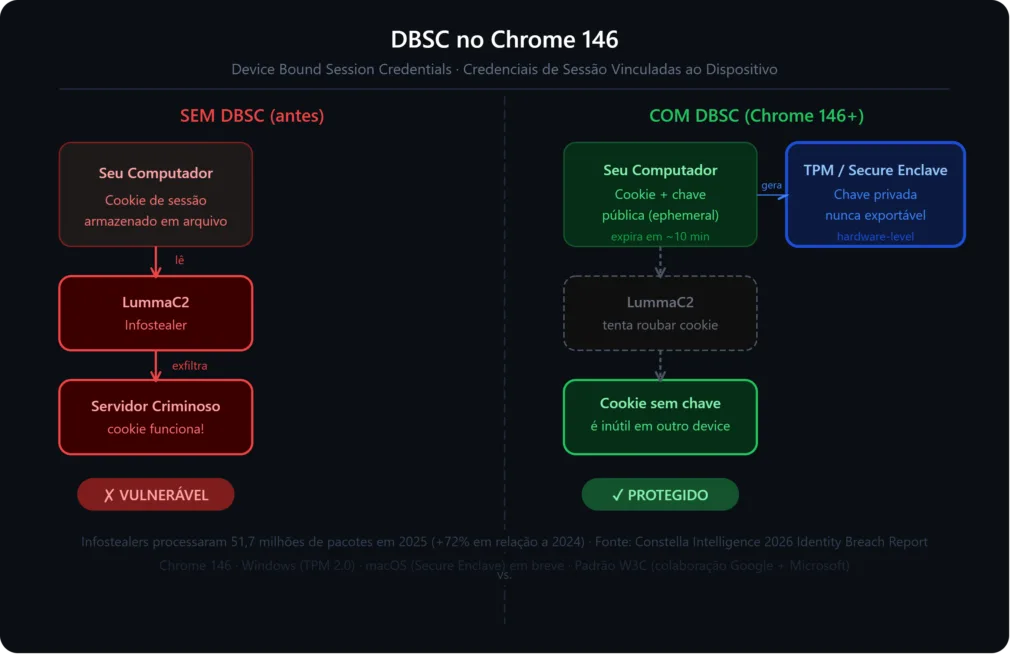Click the footer line mentioning Windows (TPM 2.0)
1024x668 pixels.
click(x=504, y=565)
